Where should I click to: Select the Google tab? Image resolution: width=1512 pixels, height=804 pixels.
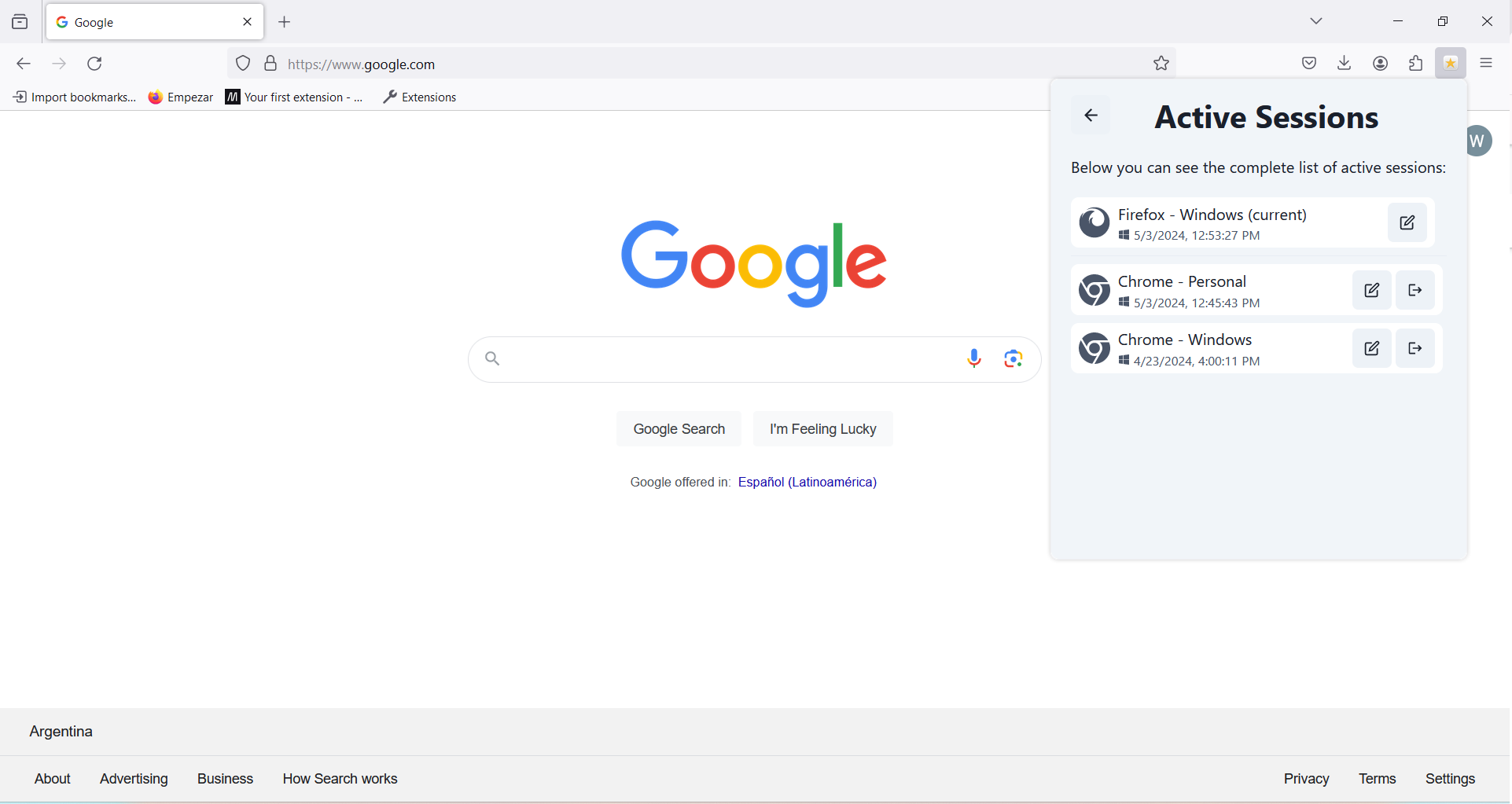click(155, 22)
